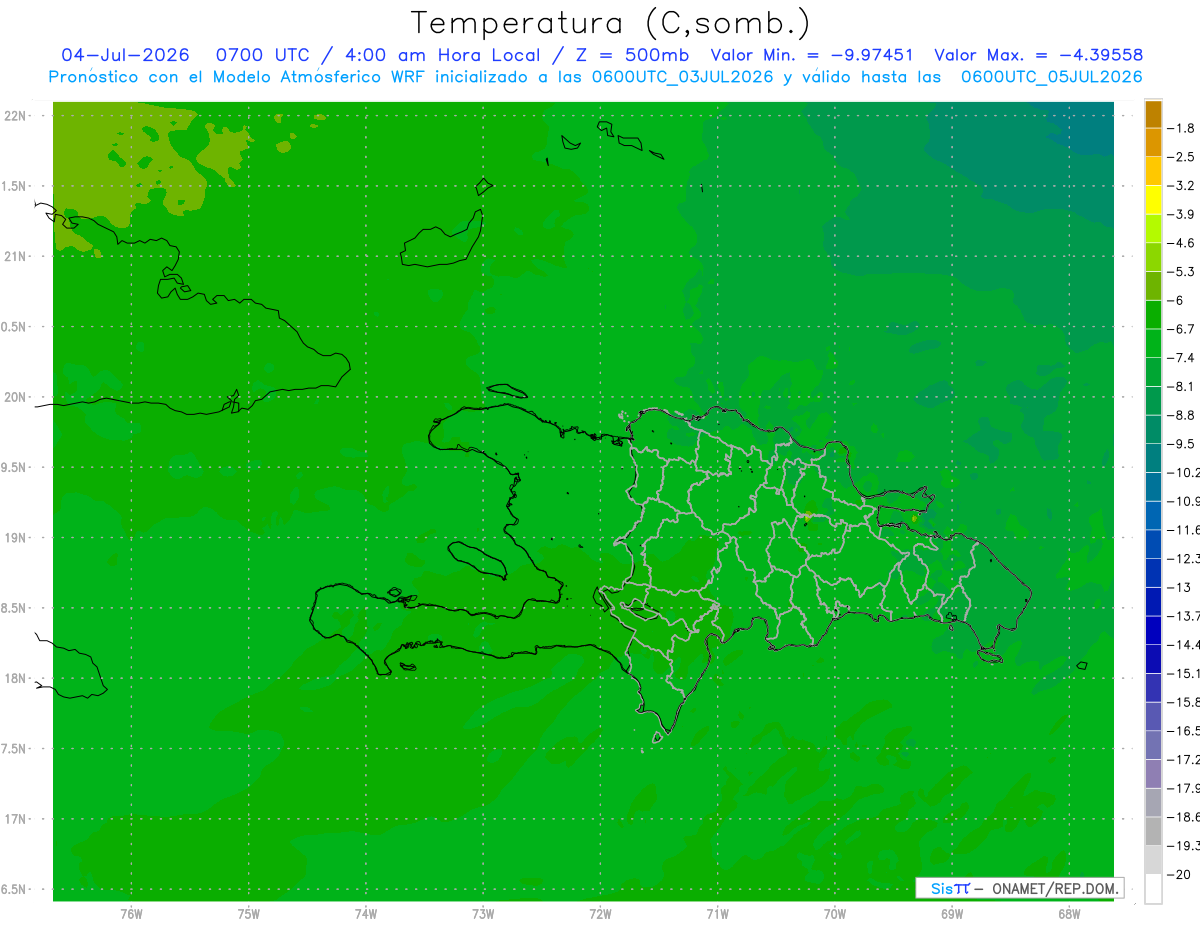1200x927 pixels.
Task: Pick the dark orange swatch above -1.8
Action: tap(1153, 114)
